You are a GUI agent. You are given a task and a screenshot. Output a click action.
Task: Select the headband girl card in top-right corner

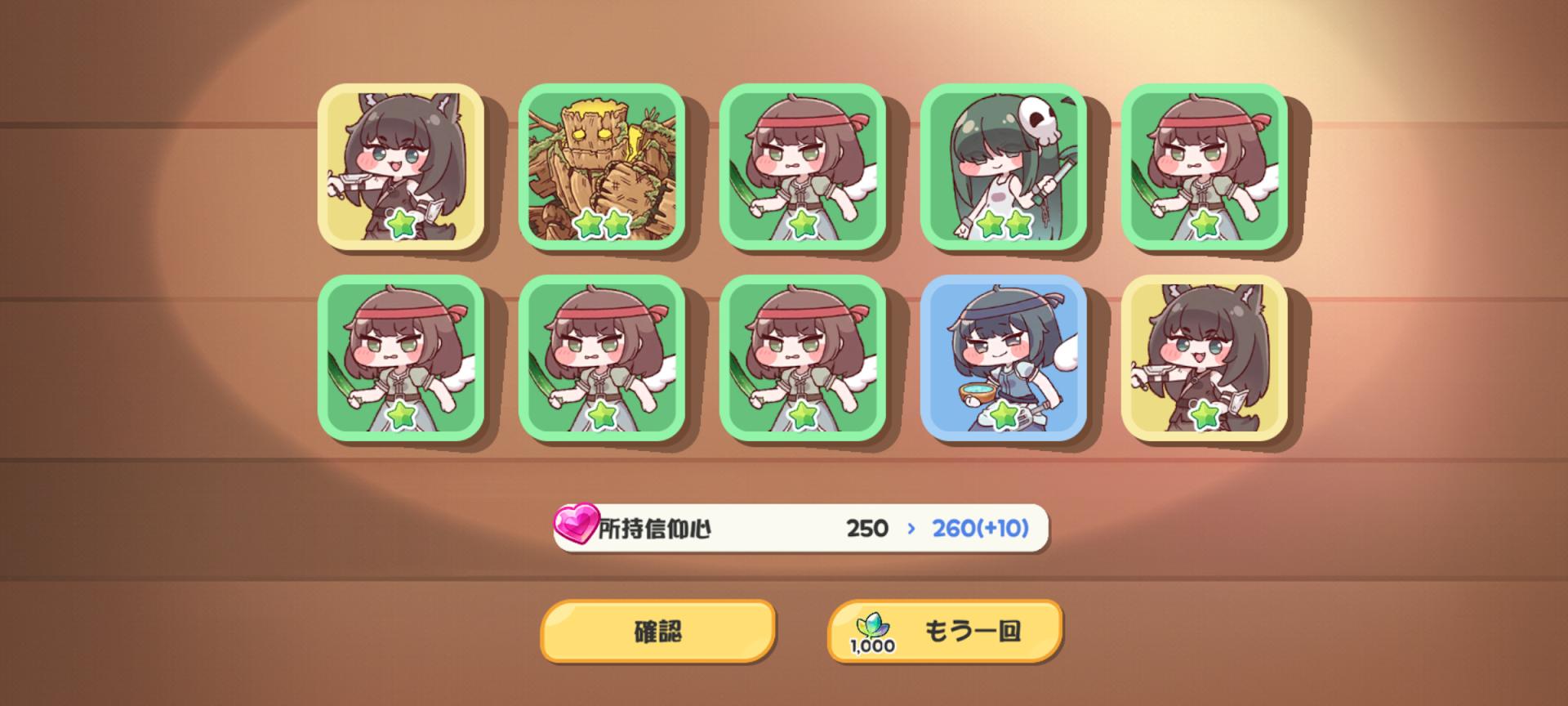pyautogui.click(x=1205, y=166)
